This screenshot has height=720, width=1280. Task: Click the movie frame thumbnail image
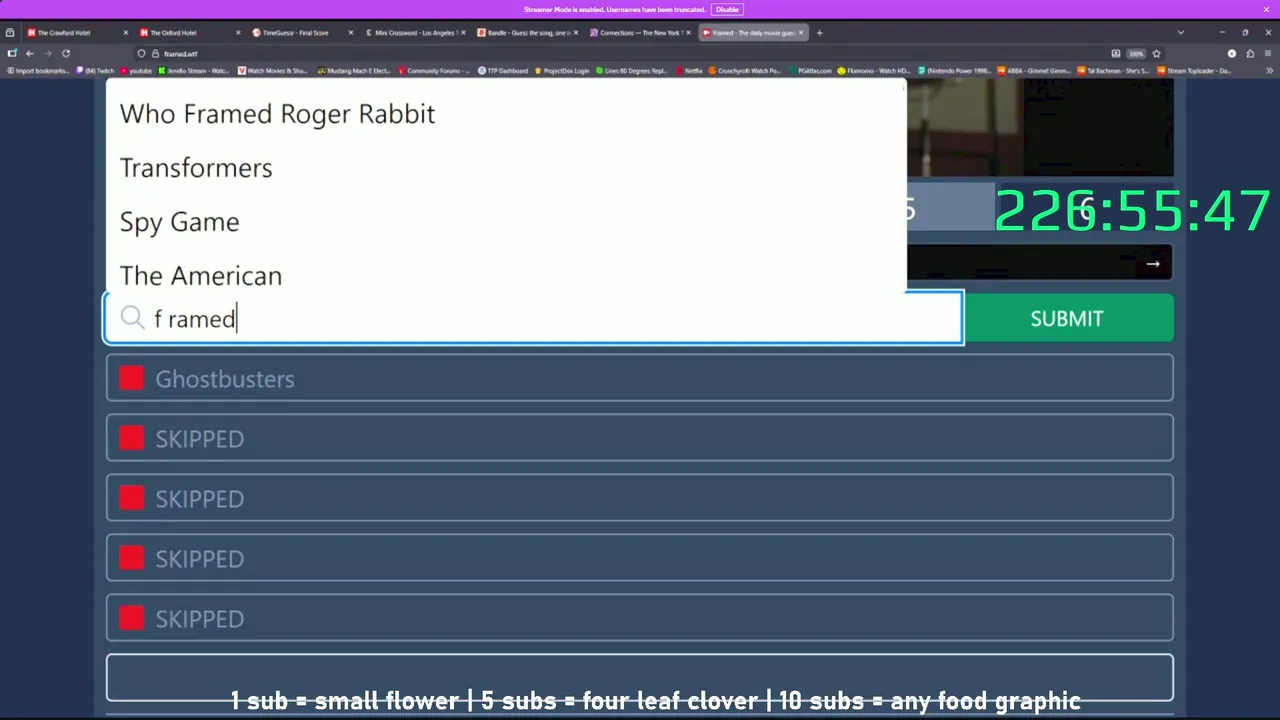point(1040,128)
